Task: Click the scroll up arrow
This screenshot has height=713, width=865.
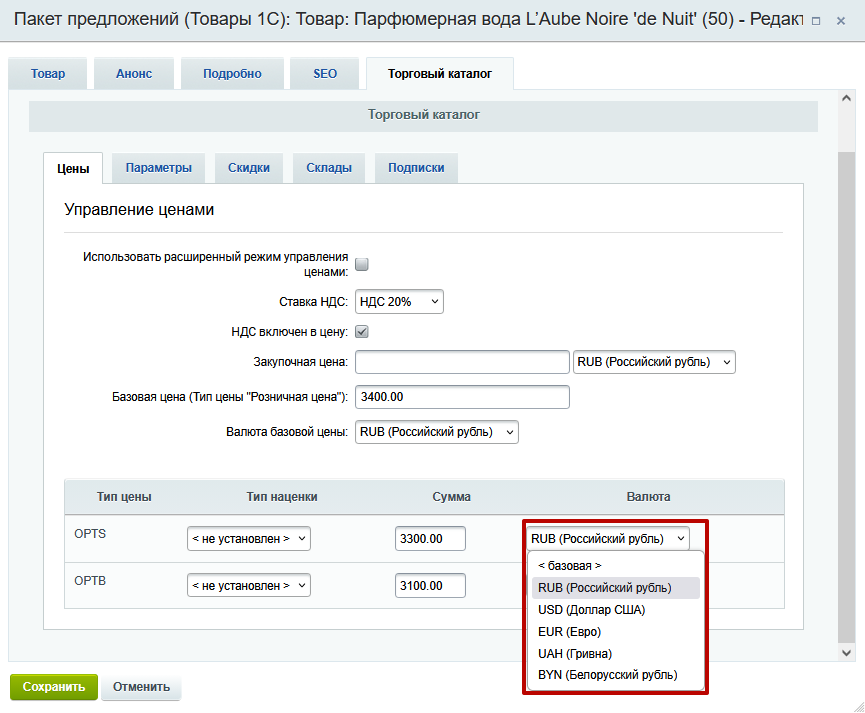Action: point(846,98)
